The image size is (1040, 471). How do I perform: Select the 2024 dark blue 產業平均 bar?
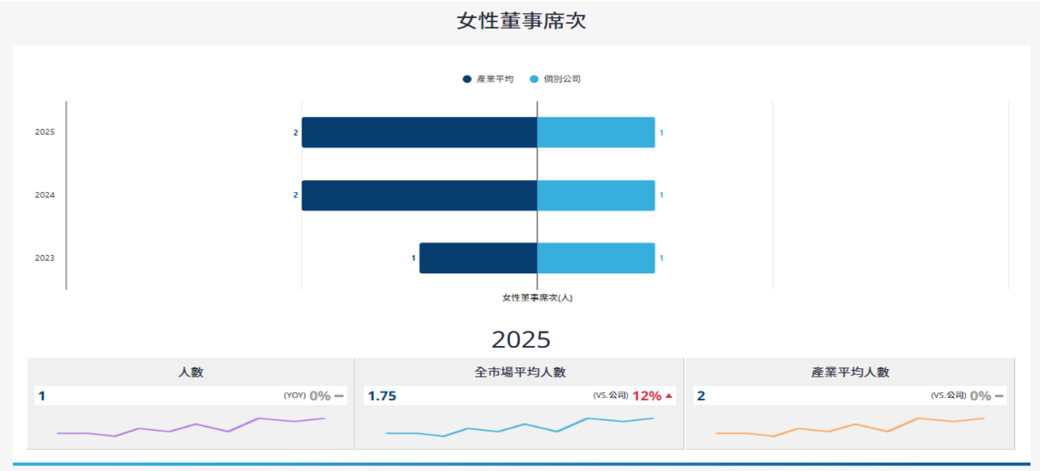[419, 196]
